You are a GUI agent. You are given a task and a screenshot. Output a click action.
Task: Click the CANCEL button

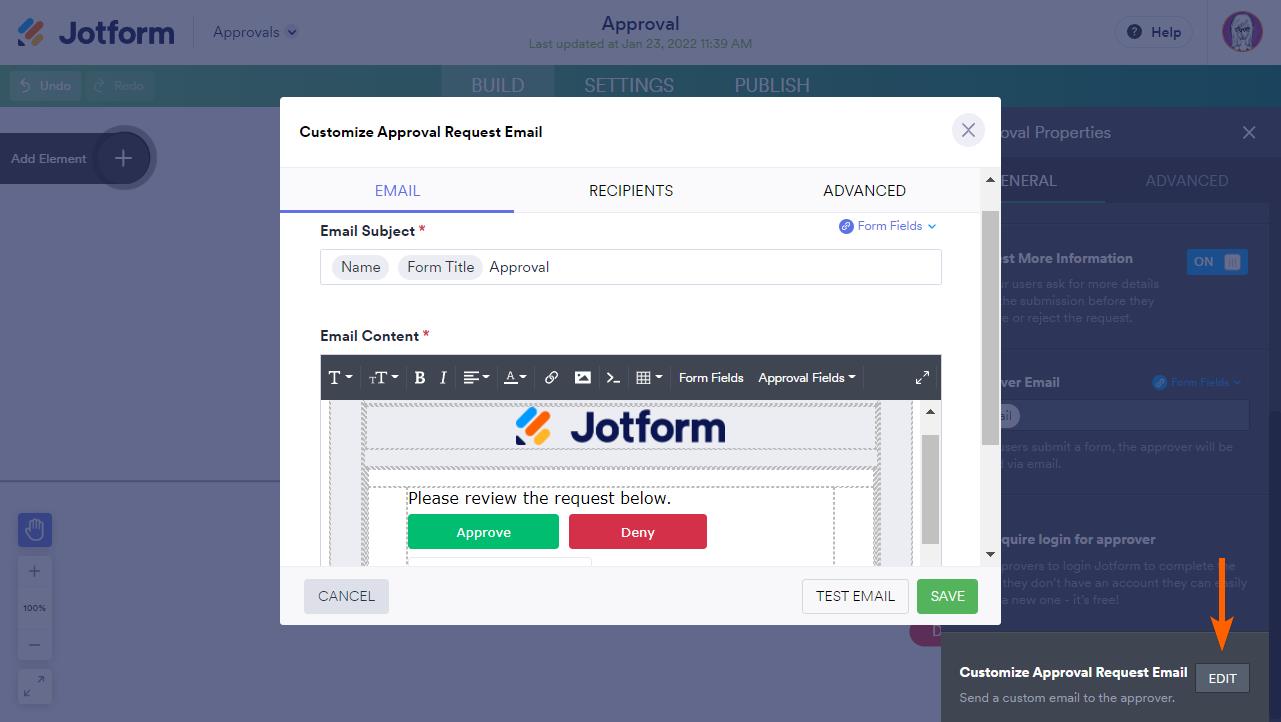tap(346, 596)
